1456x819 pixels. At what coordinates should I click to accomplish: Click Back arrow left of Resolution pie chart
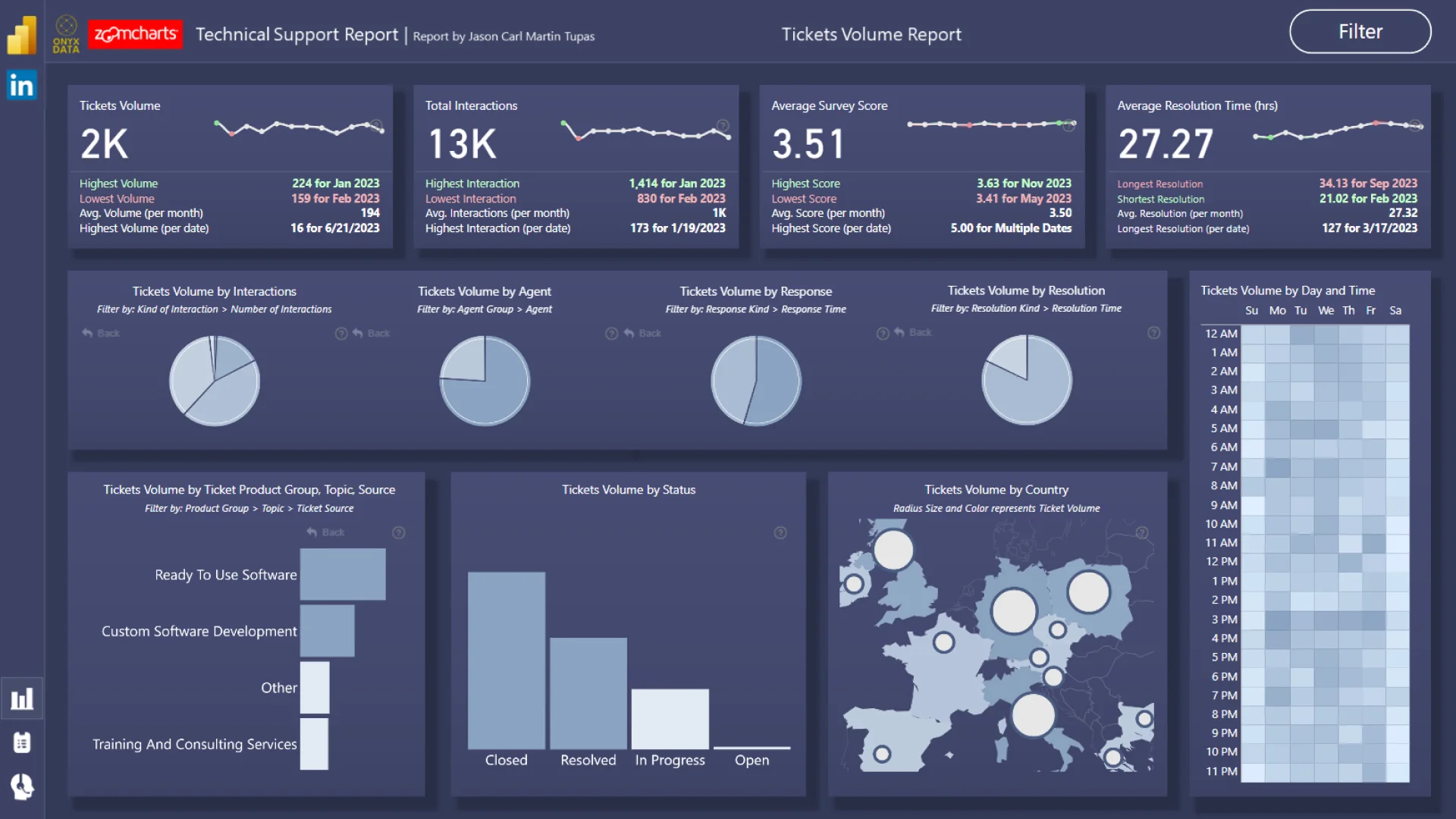point(913,332)
